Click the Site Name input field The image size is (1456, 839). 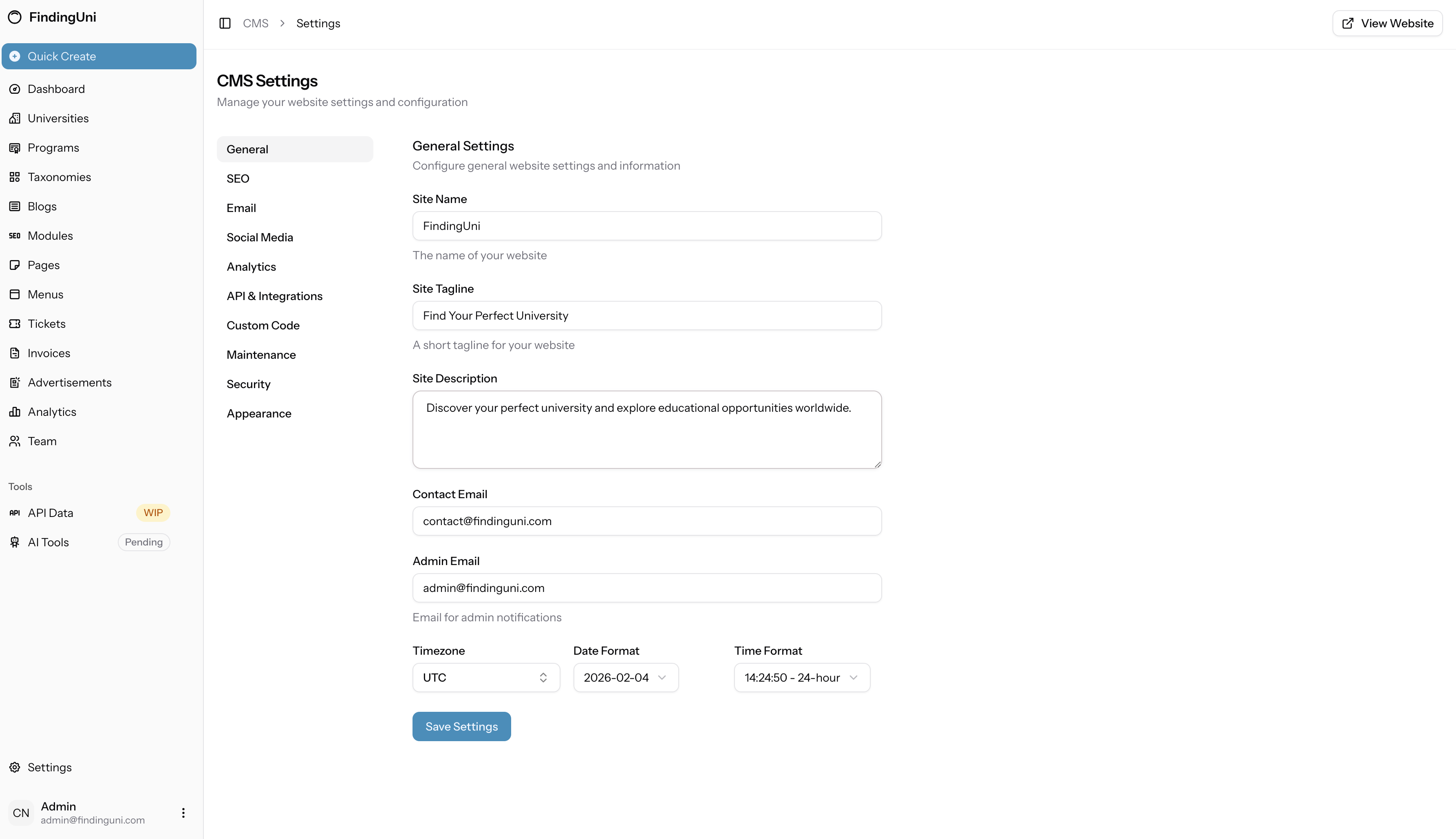coord(646,225)
